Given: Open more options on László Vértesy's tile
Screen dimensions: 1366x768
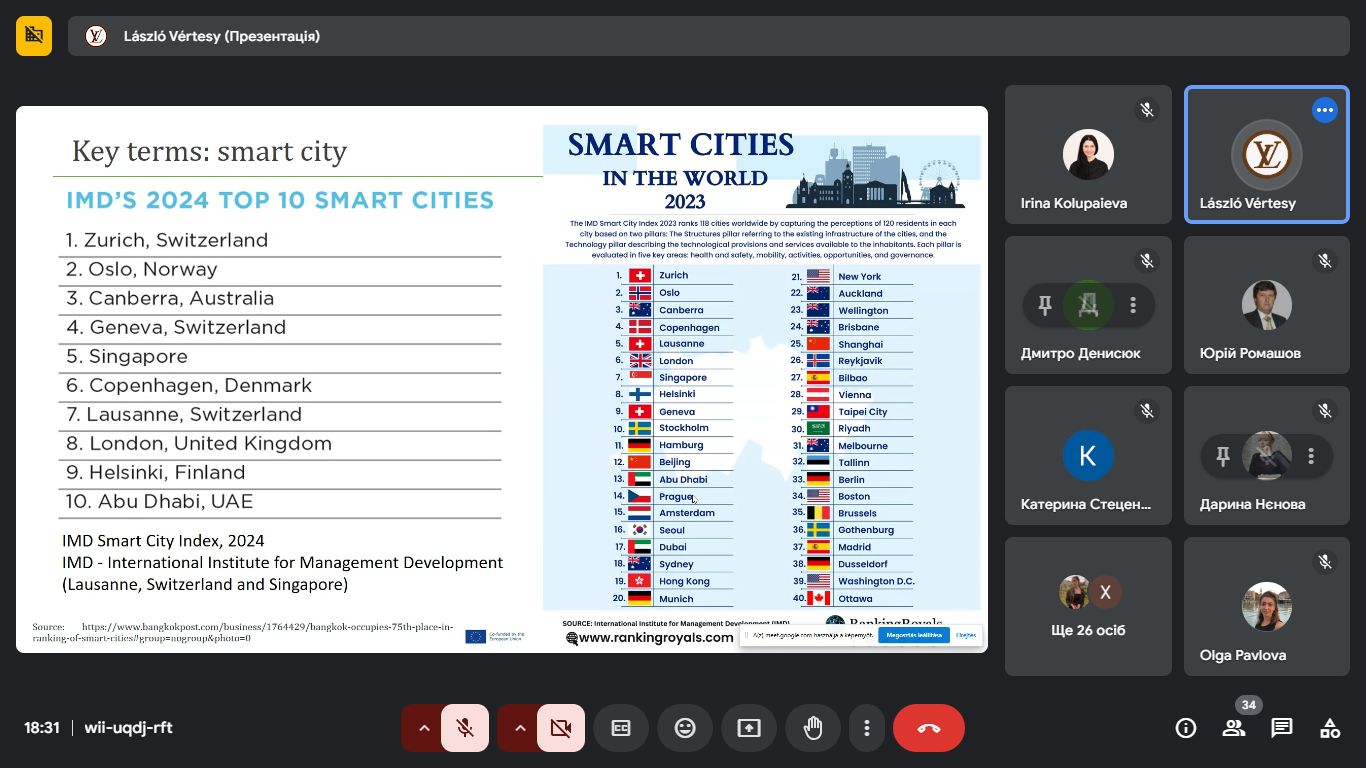Looking at the screenshot, I should click(x=1324, y=110).
